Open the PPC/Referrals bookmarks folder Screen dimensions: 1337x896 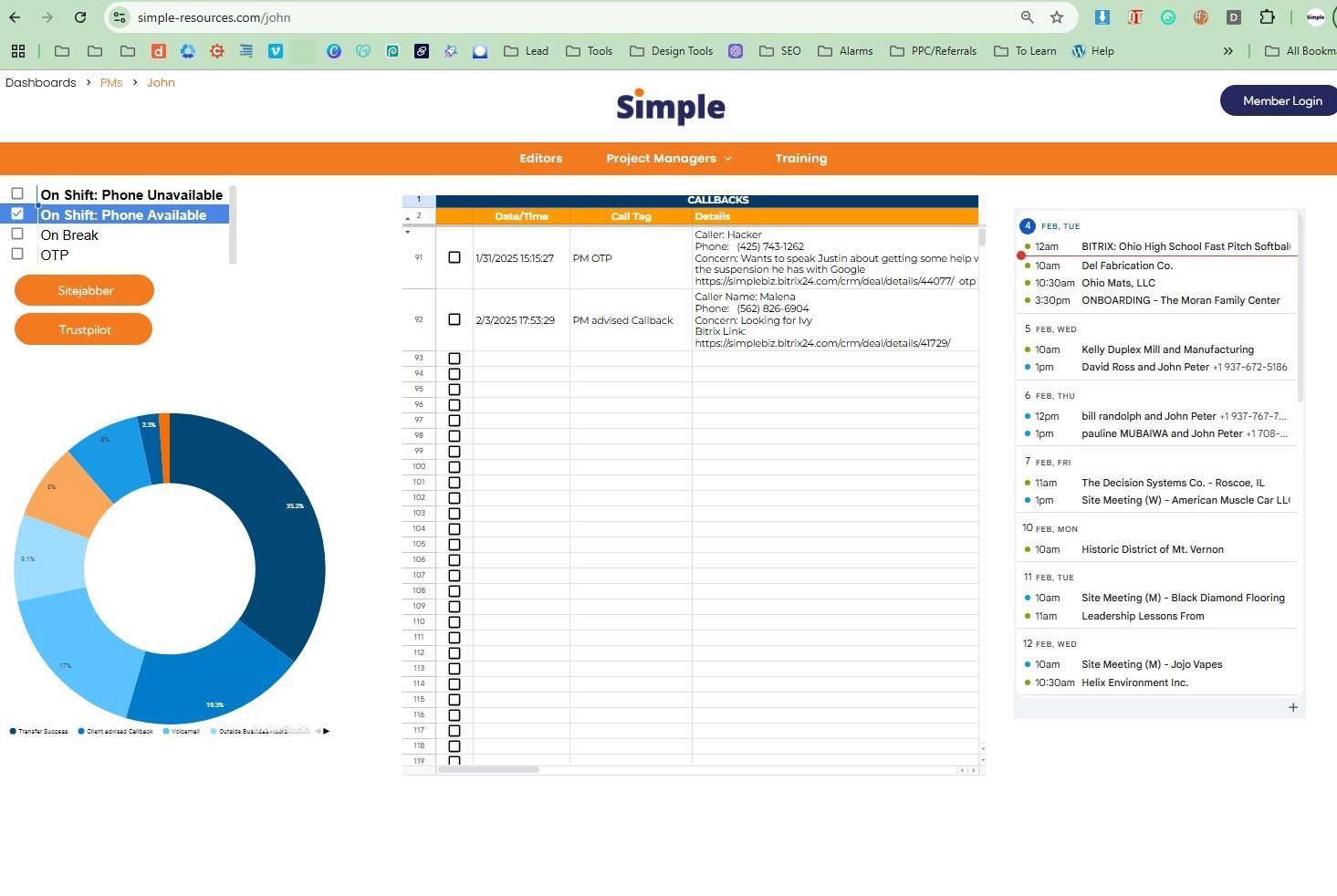[x=933, y=51]
